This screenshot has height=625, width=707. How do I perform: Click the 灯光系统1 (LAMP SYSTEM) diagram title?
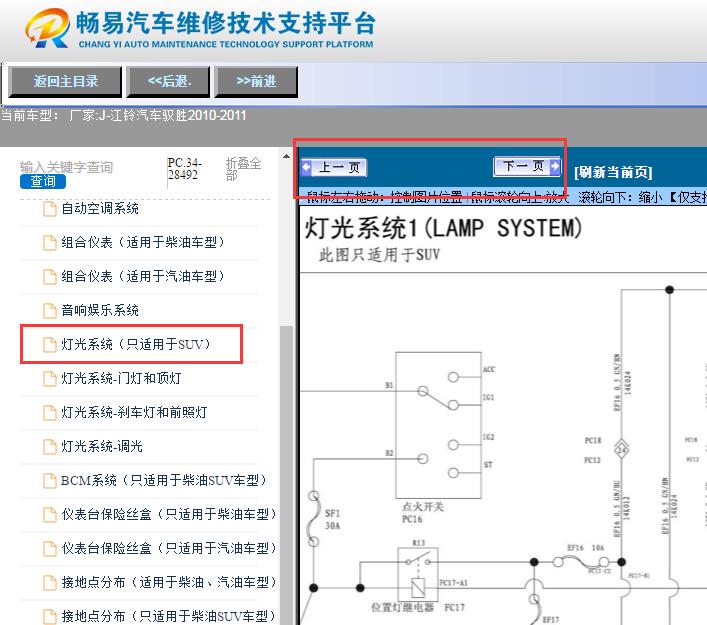(443, 228)
